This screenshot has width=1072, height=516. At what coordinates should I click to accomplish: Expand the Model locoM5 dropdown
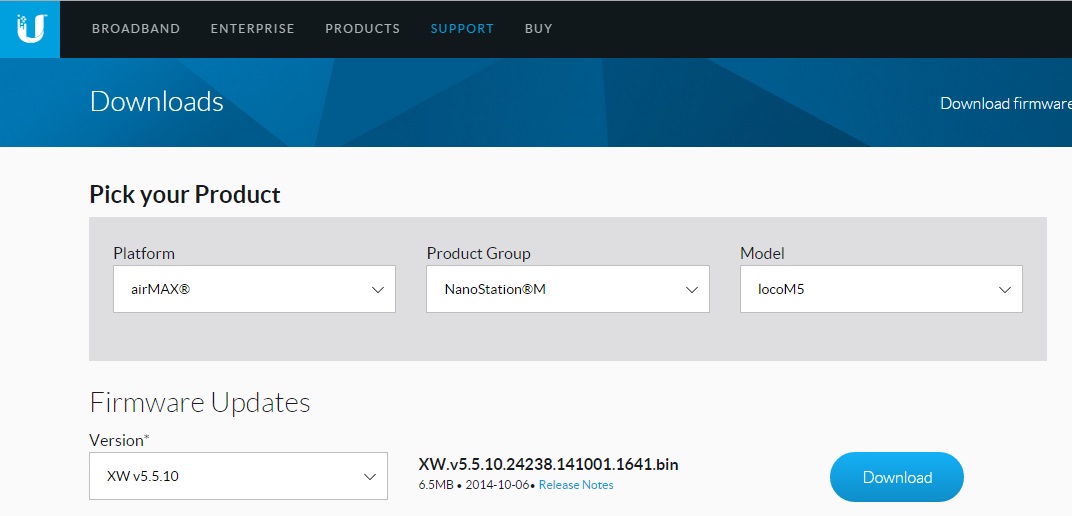[881, 289]
